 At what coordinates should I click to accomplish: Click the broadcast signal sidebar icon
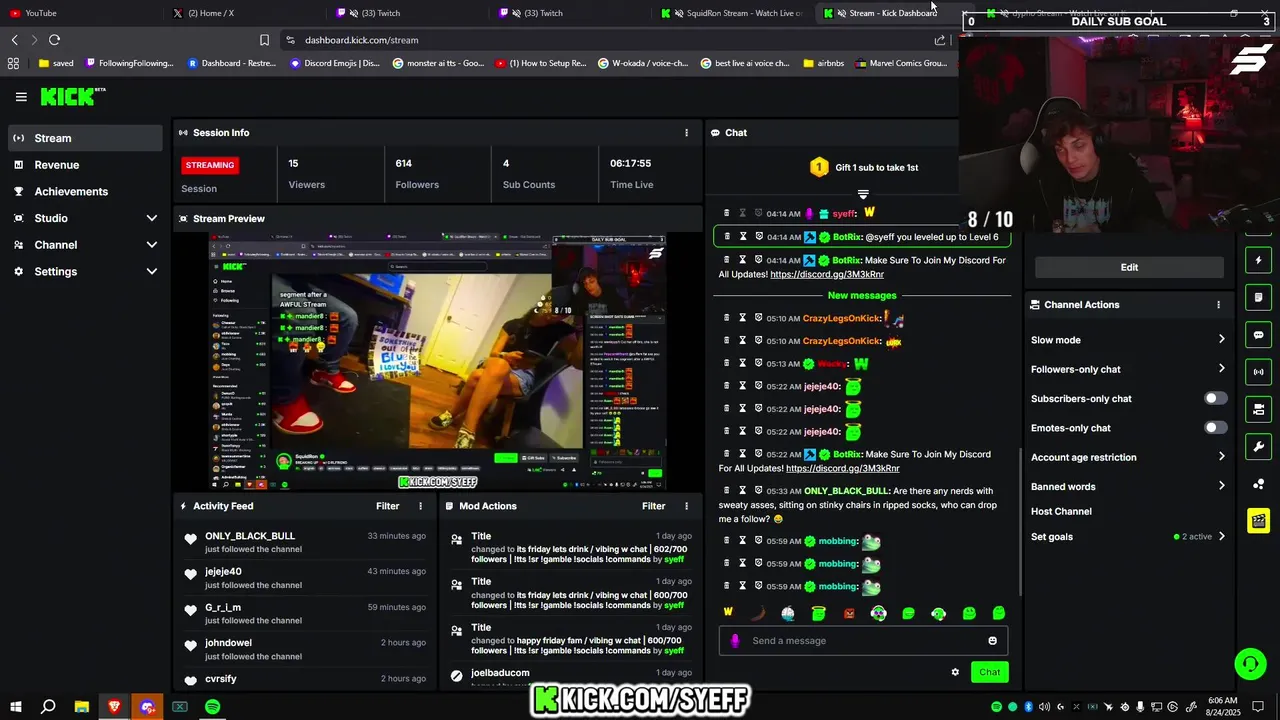(x=1259, y=372)
